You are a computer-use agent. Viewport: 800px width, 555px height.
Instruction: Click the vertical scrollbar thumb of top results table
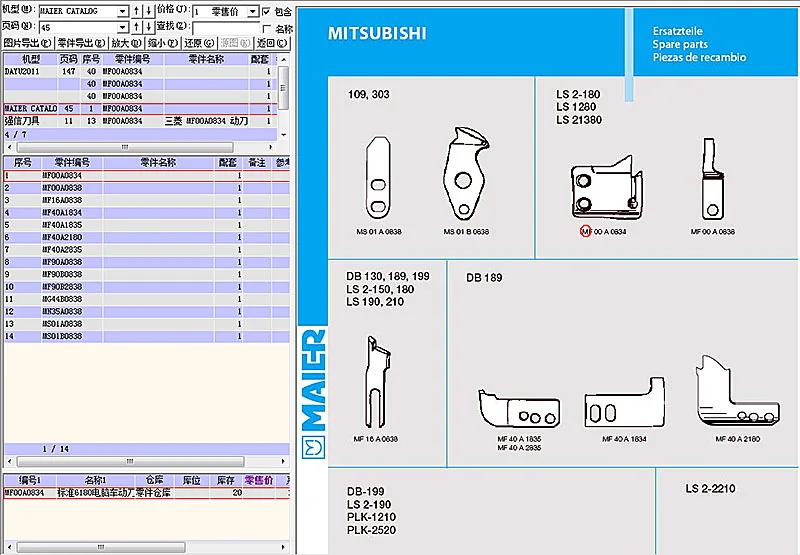pos(284,87)
